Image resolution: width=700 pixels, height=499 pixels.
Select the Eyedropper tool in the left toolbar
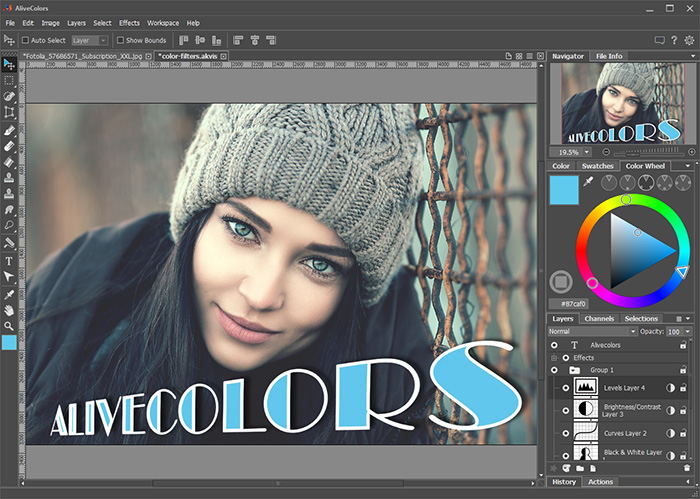(x=9, y=294)
